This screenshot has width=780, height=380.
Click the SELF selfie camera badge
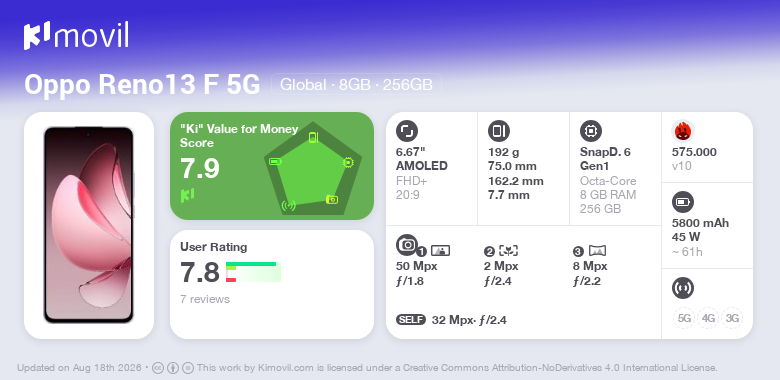[411, 320]
